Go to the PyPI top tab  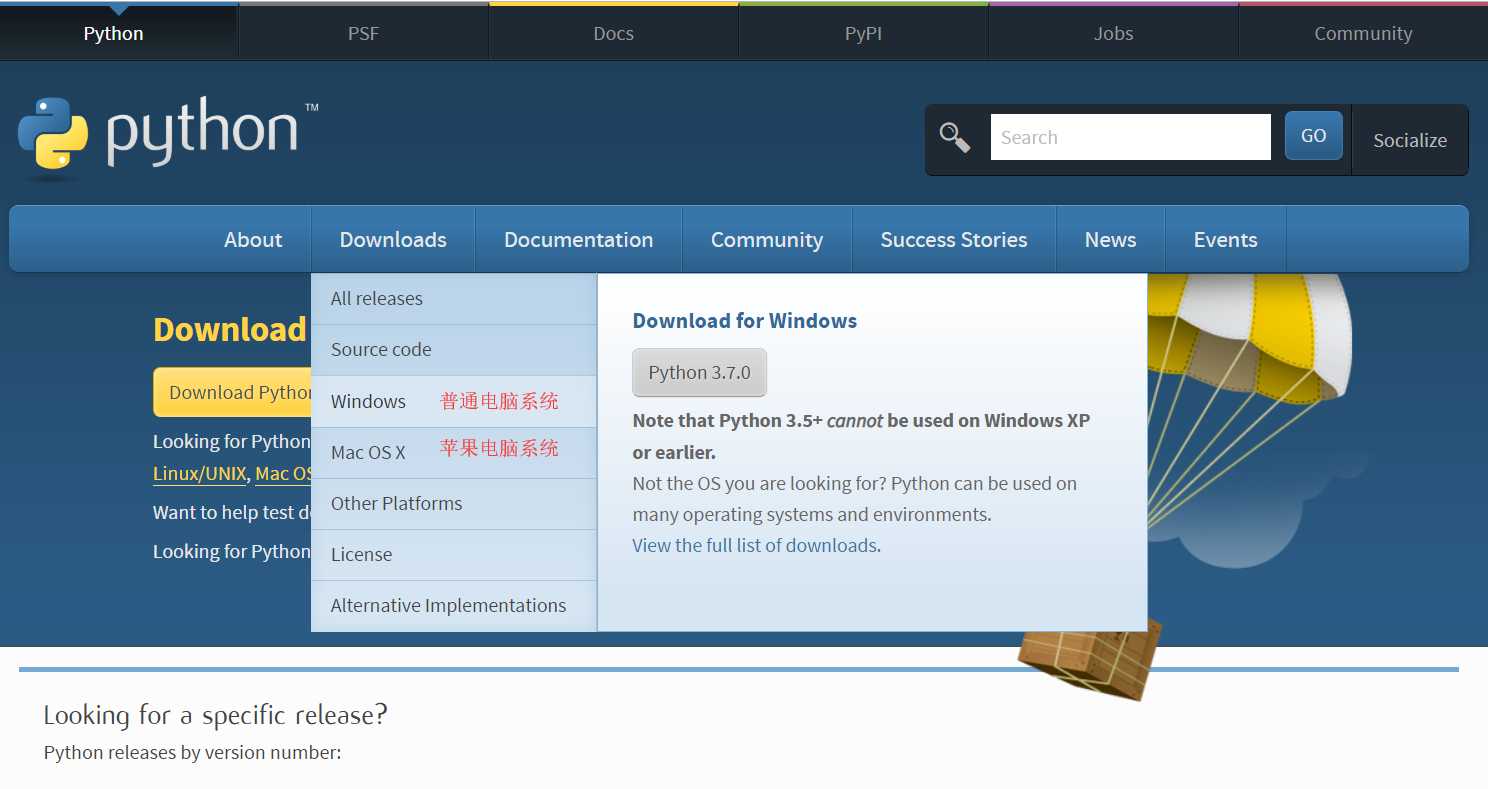[863, 33]
